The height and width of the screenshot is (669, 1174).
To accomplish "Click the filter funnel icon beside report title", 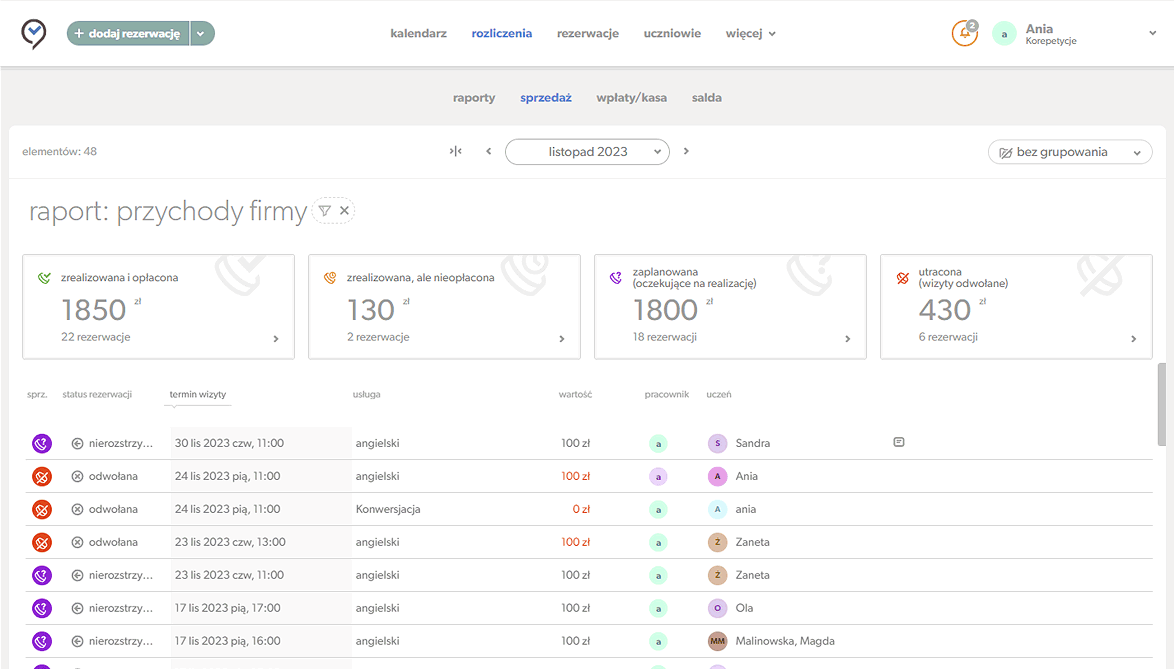I will [x=324, y=211].
